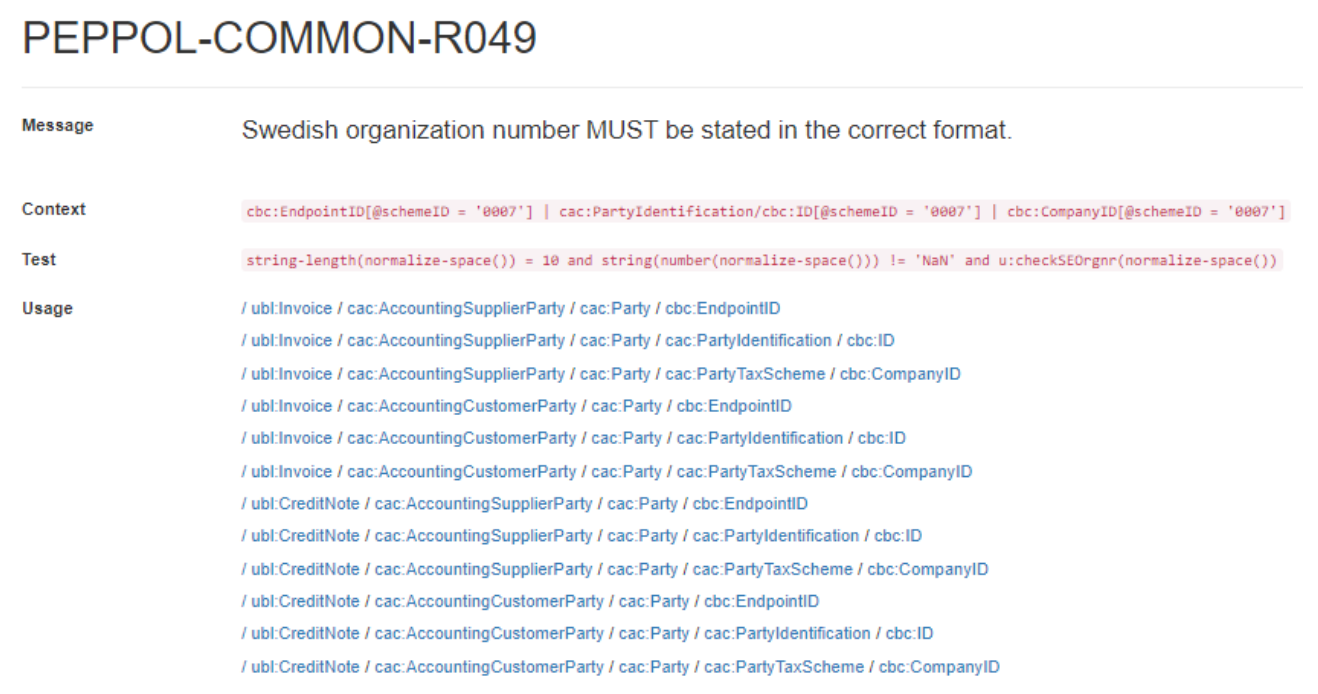The image size is (1318, 694).
Task: Open cbc:EndpointID in CreditNote AccountingSupplierParty row
Action: tap(750, 504)
